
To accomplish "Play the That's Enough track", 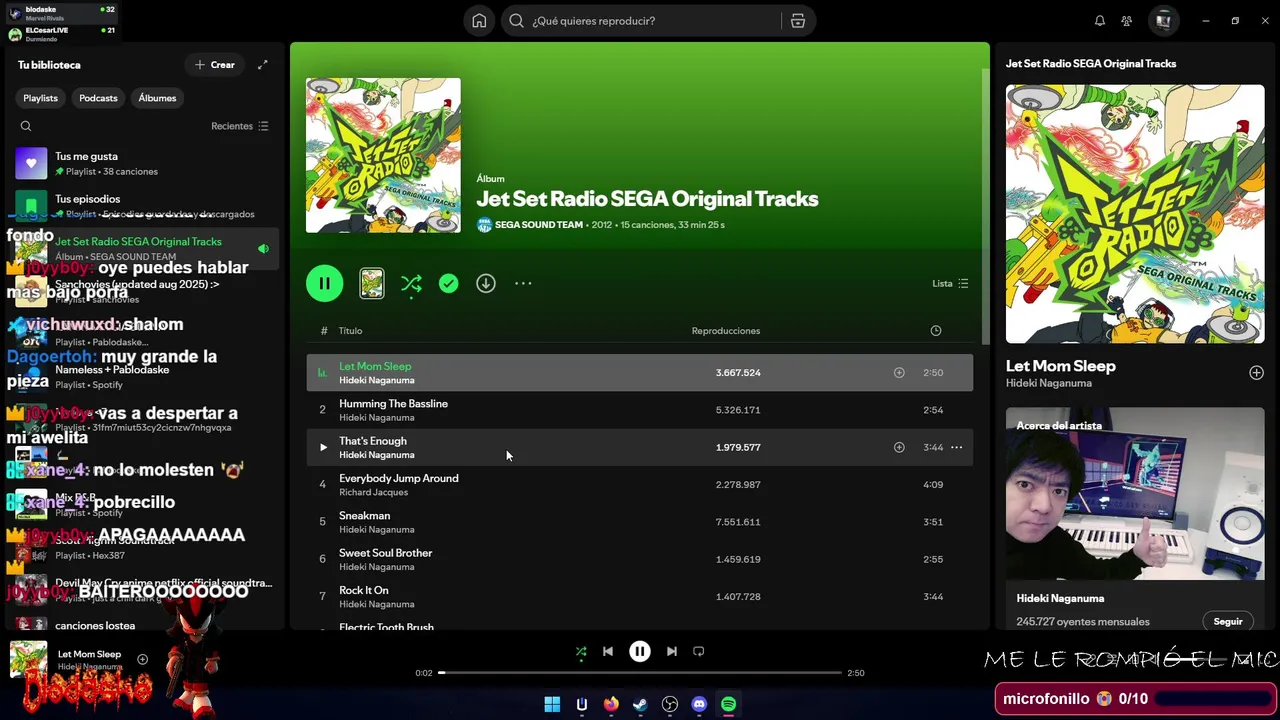I will [x=323, y=447].
